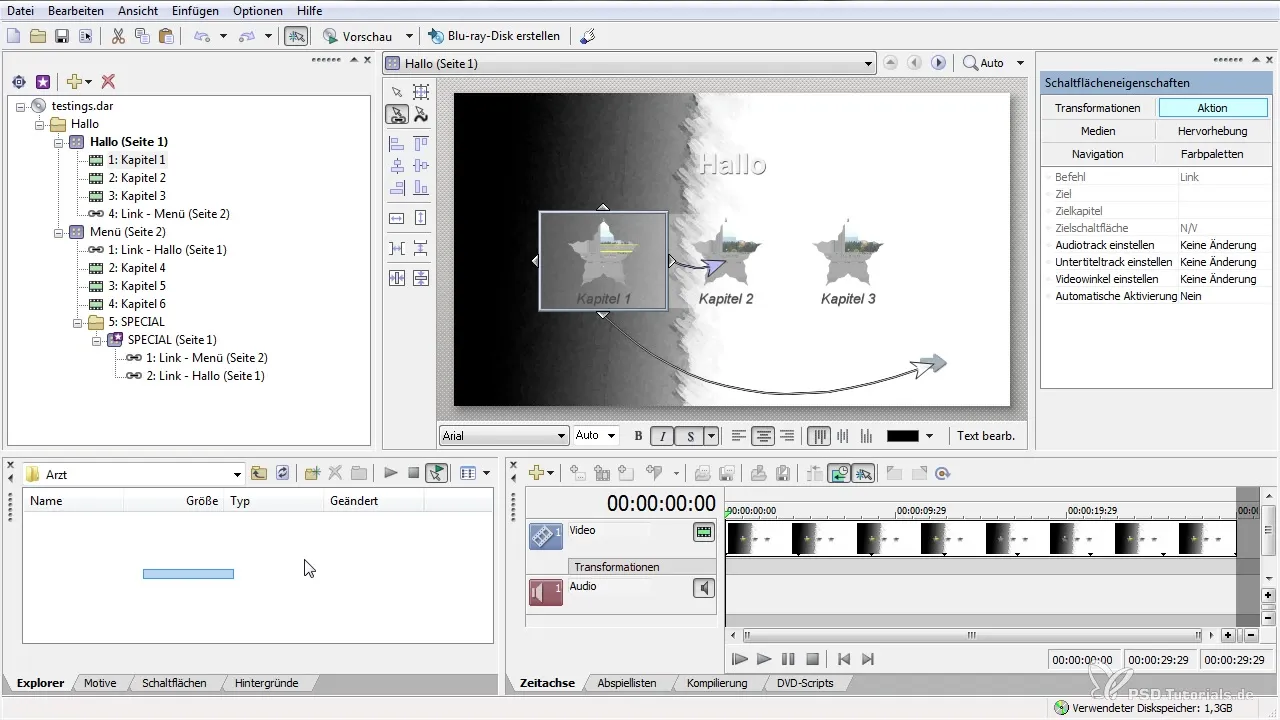Make selected objects the same height

pos(421,217)
